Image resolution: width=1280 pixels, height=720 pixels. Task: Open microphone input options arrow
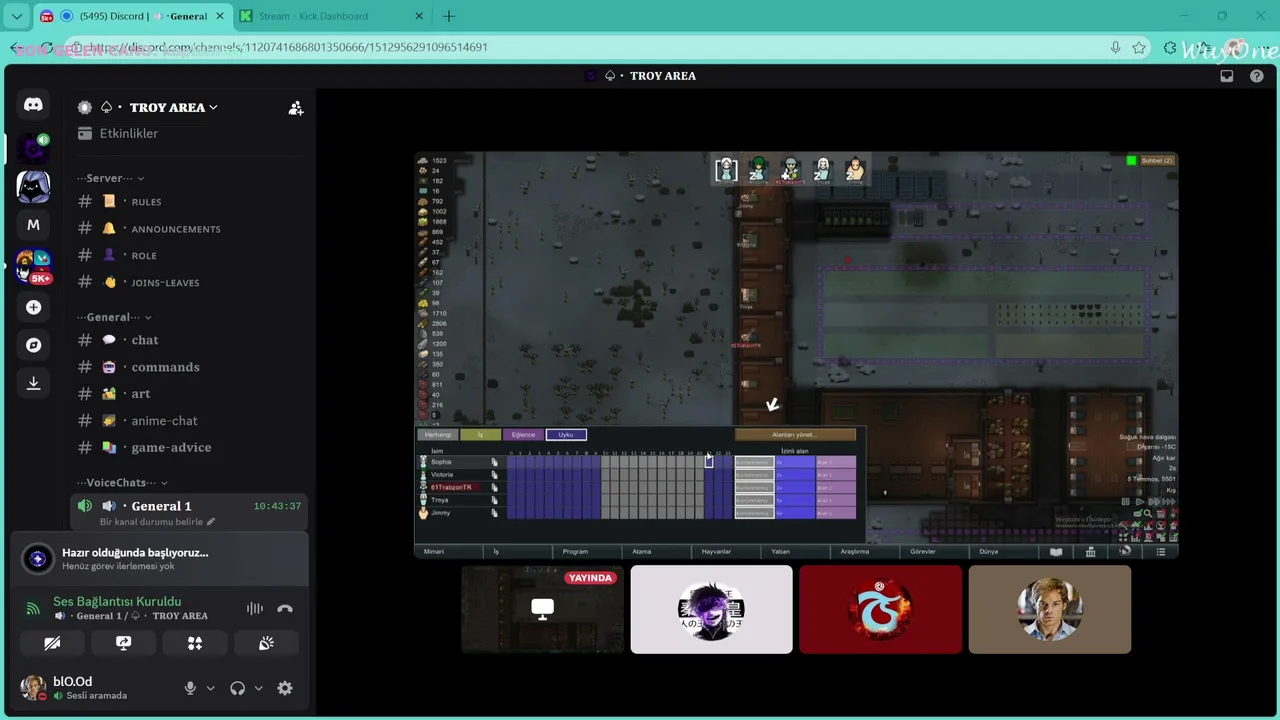(x=210, y=688)
